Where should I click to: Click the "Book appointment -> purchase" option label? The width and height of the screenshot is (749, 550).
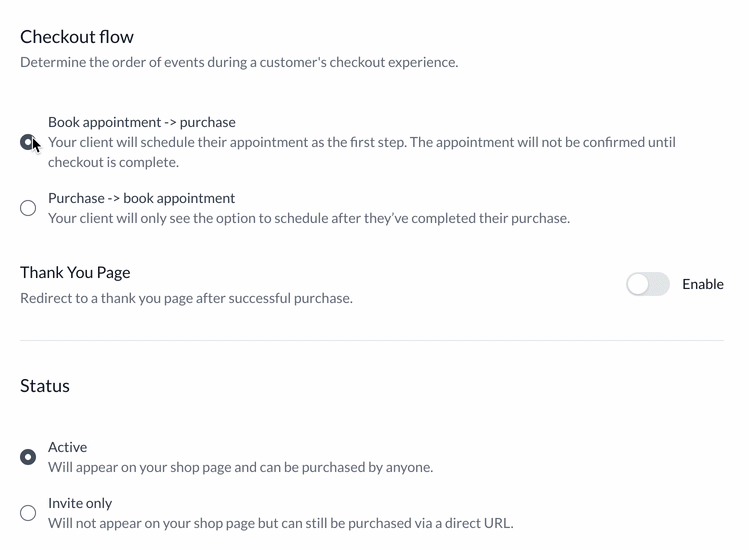[142, 122]
